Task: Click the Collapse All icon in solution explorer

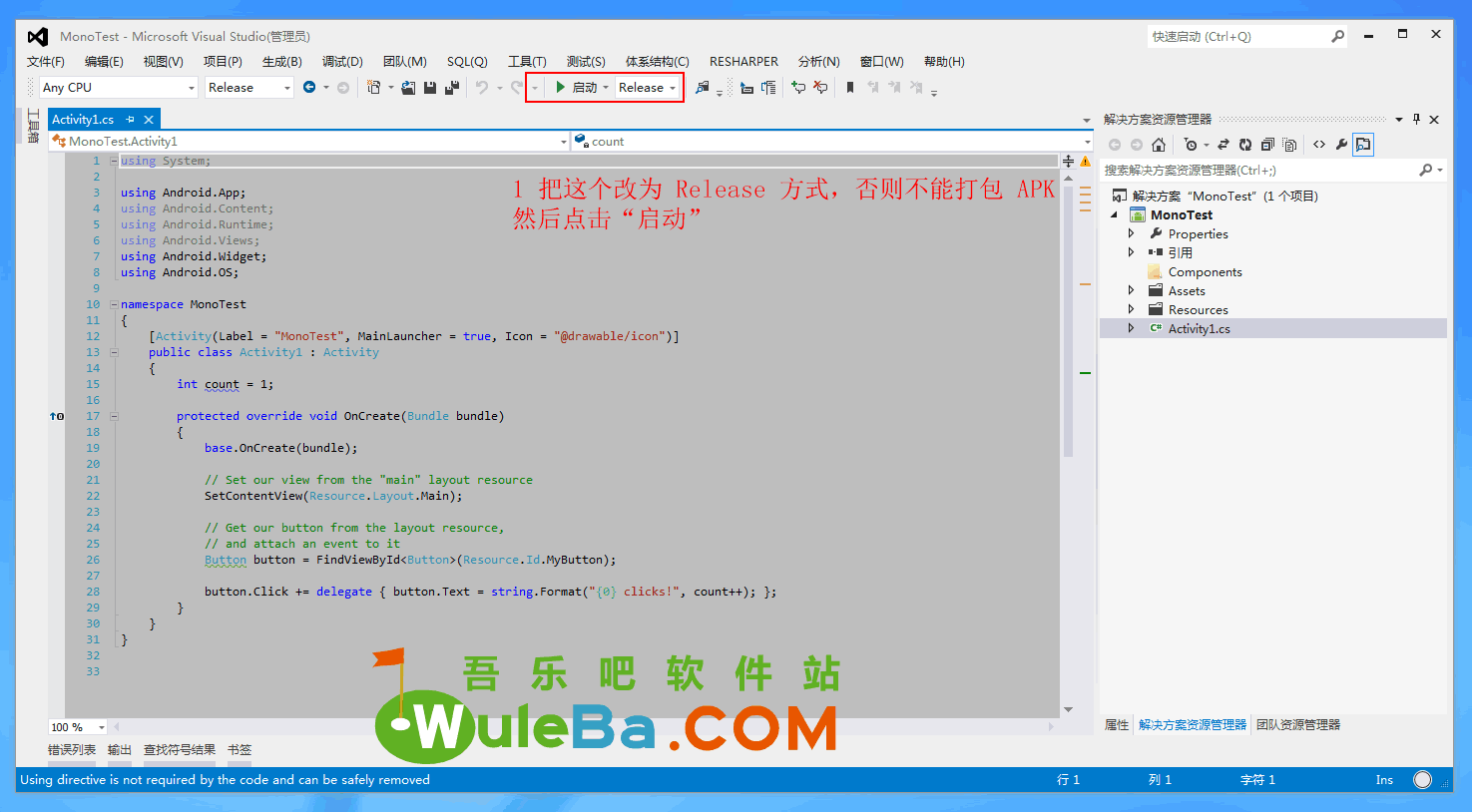Action: tap(1267, 145)
